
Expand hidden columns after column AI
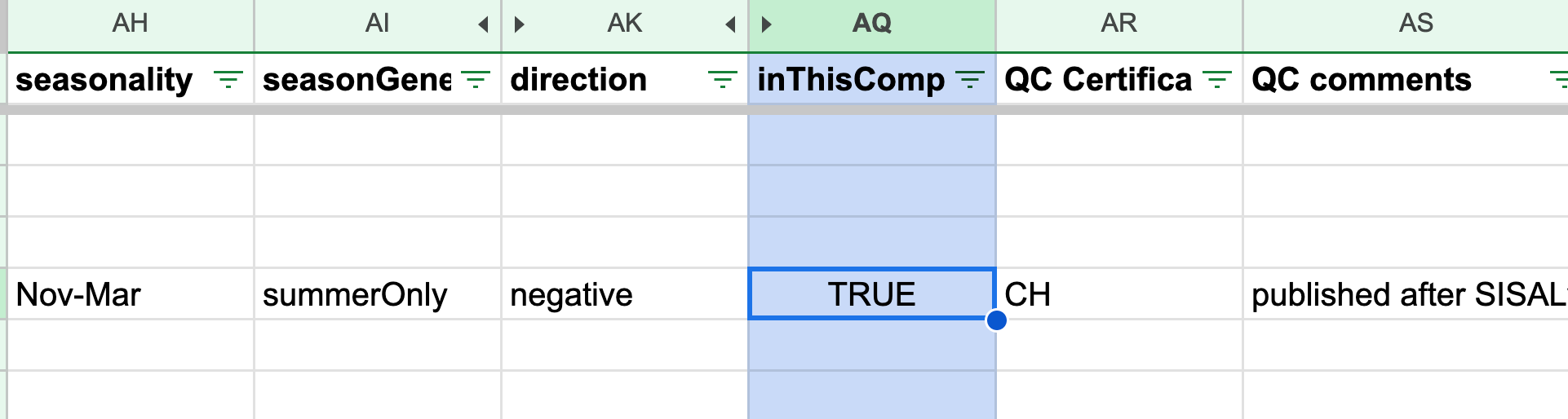(484, 24)
